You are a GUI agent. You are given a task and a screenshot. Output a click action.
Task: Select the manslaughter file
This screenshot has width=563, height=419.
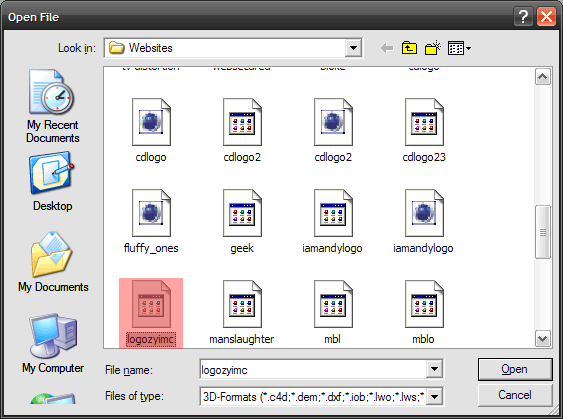coord(242,313)
